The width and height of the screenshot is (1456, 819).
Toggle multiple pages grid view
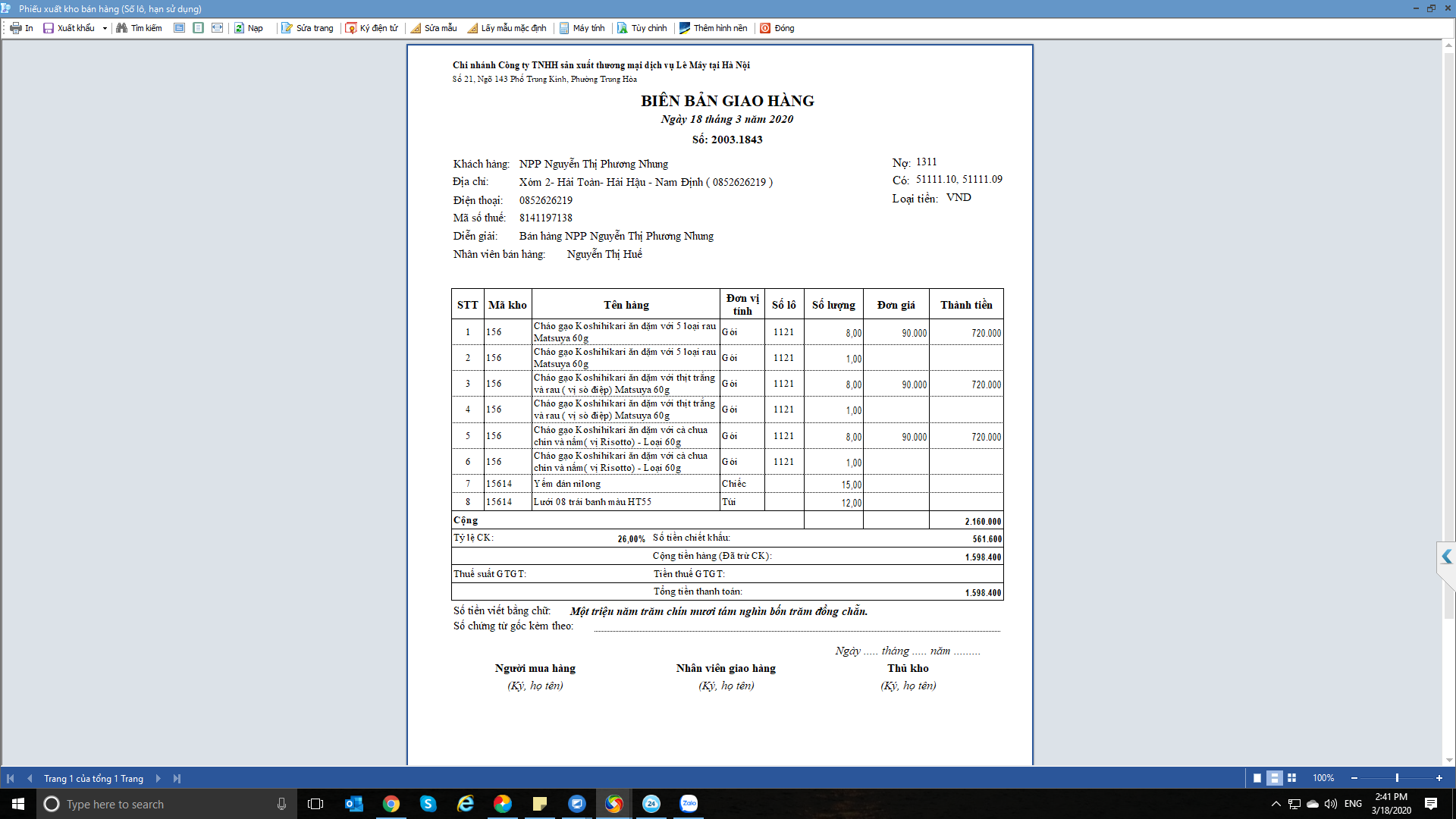pyautogui.click(x=1292, y=778)
